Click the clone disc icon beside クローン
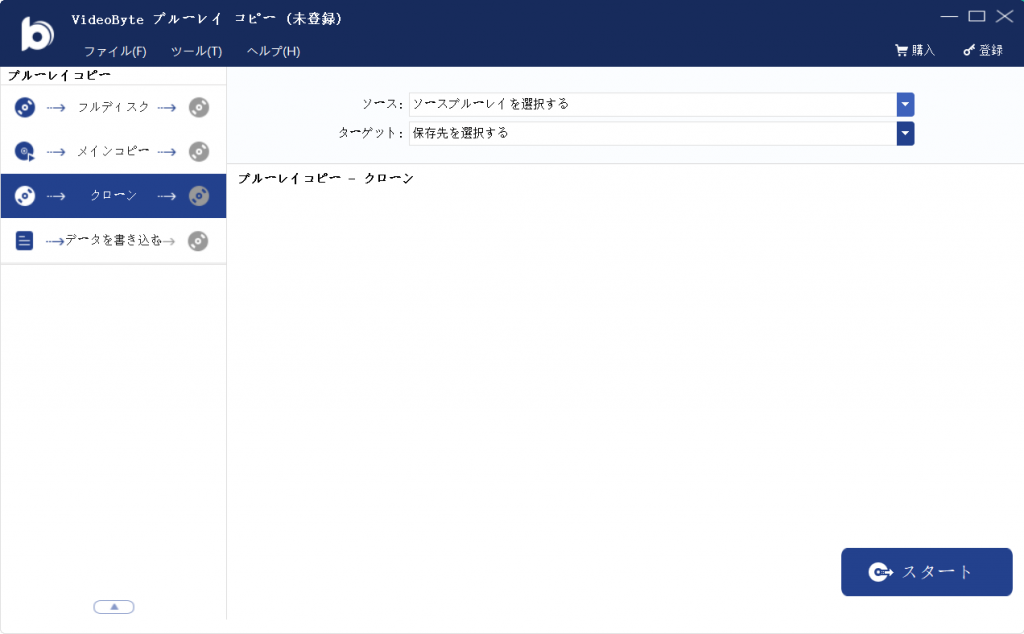This screenshot has width=1024, height=634. [25, 196]
